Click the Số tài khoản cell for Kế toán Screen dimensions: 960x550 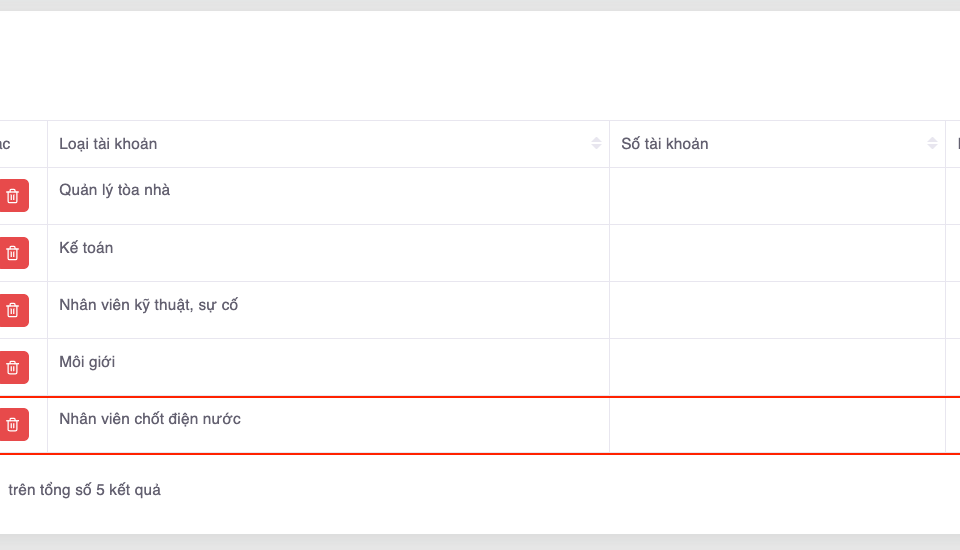[x=777, y=253]
